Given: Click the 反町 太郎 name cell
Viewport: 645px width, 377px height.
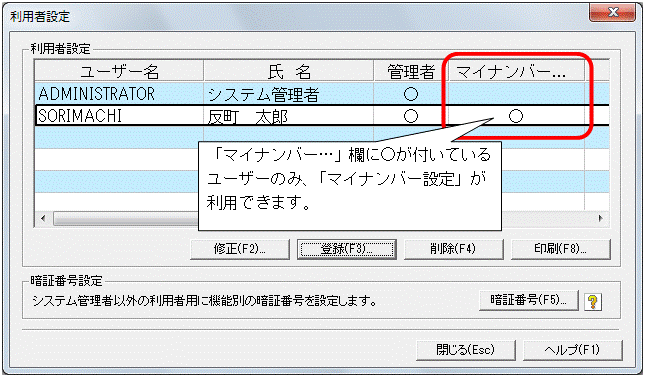Looking at the screenshot, I should [288, 116].
